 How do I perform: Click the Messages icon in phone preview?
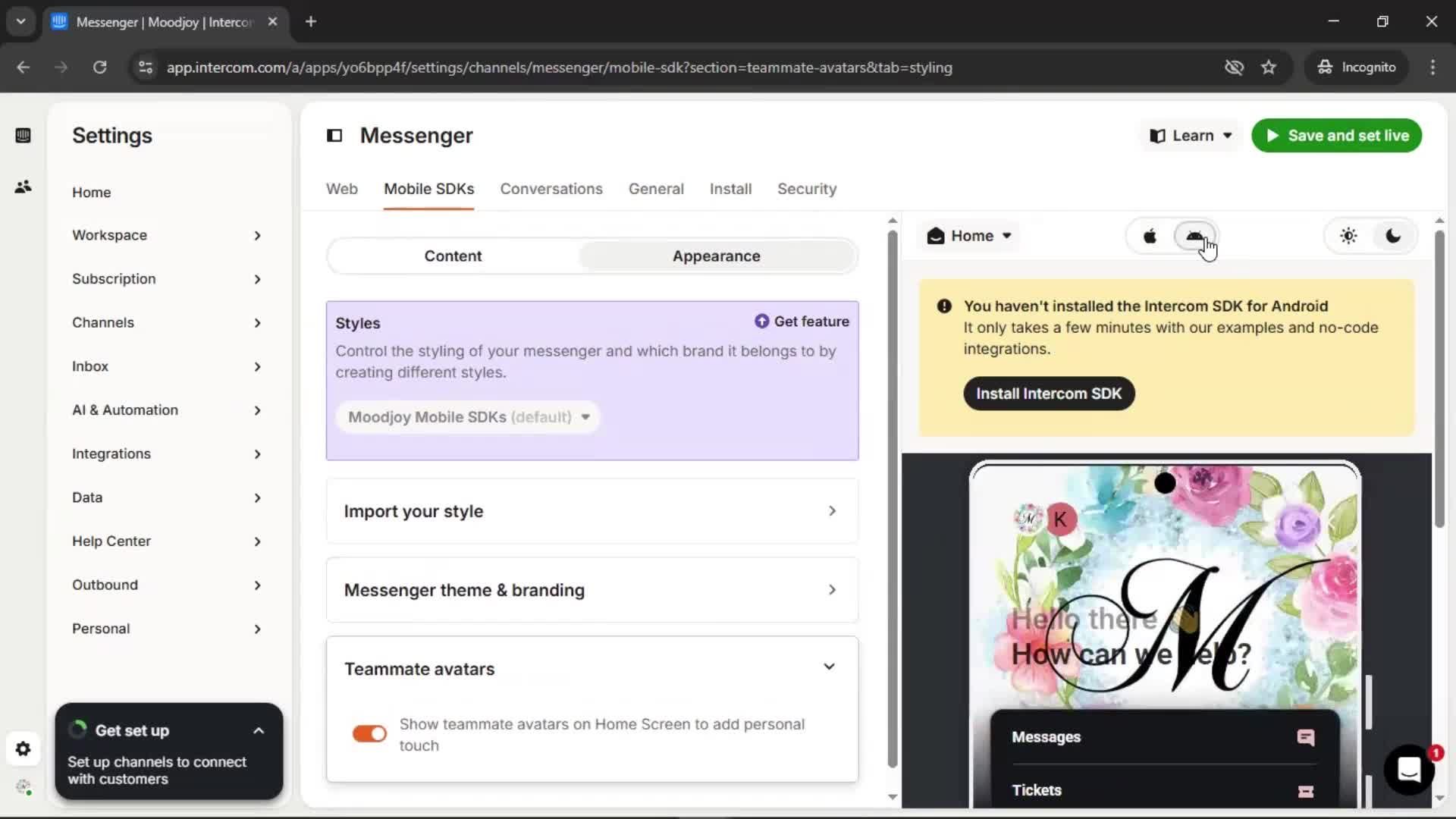click(1305, 737)
